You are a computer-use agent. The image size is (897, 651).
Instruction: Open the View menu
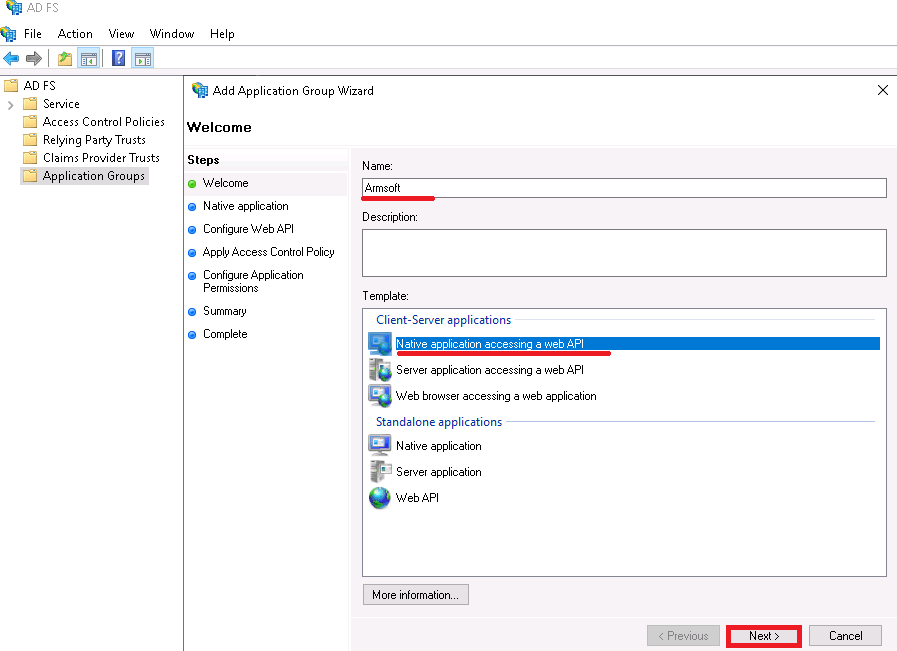(121, 34)
